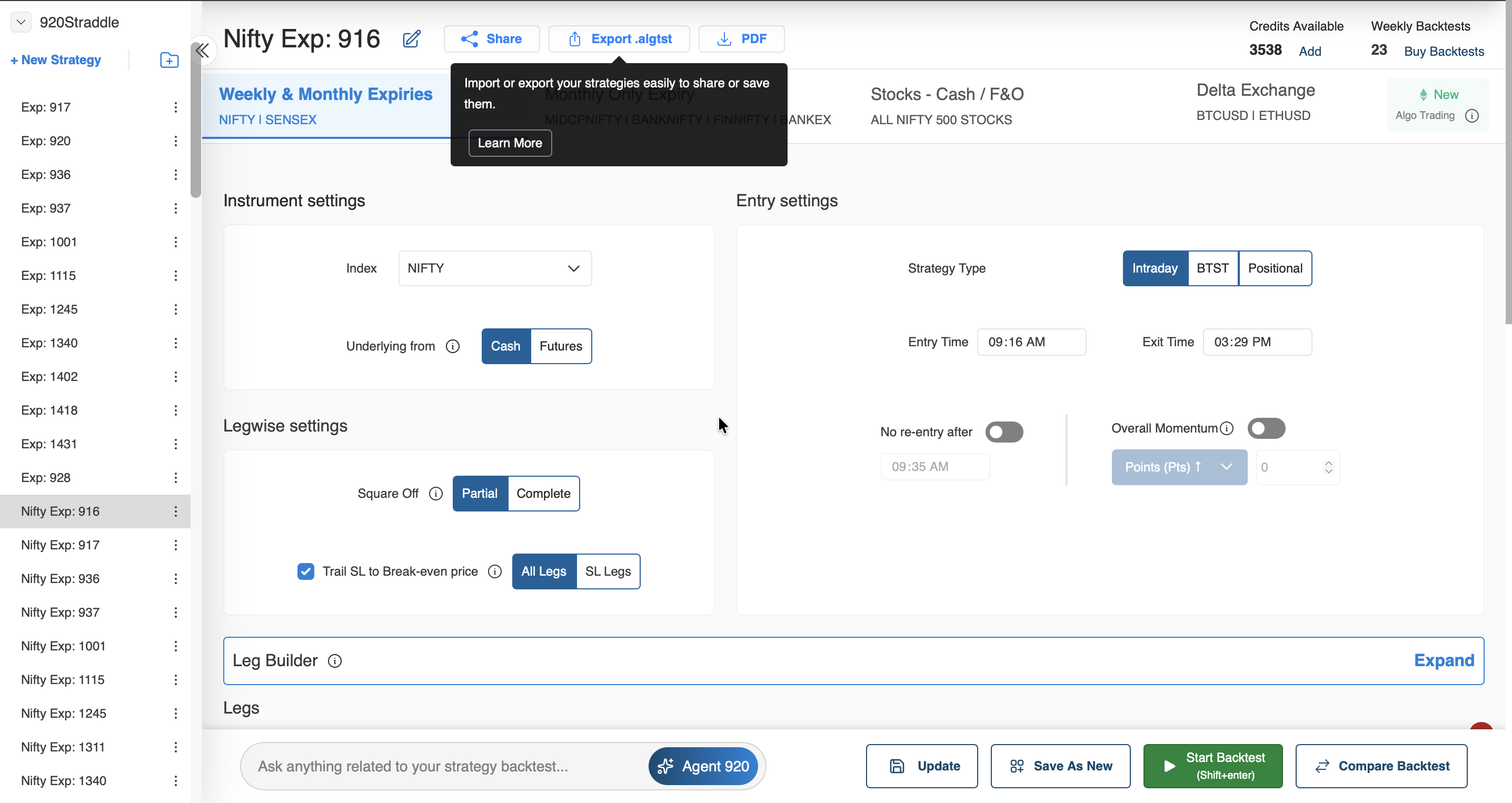Open the NIFTY index dropdown

click(495, 269)
